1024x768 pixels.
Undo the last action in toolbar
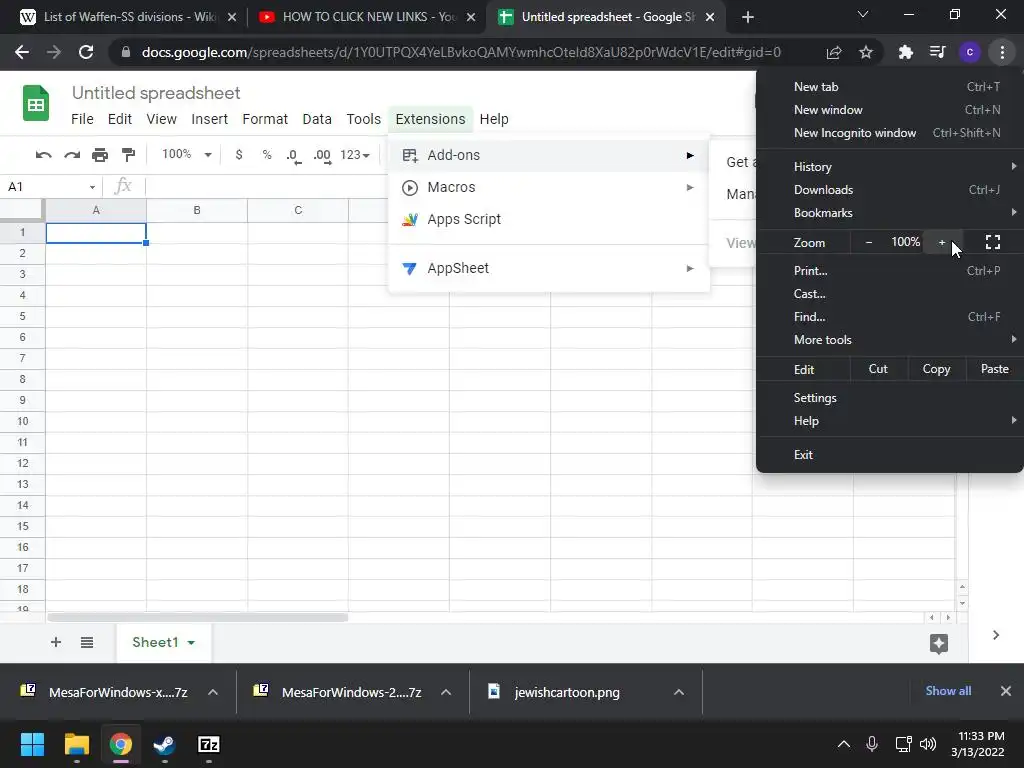(x=44, y=155)
